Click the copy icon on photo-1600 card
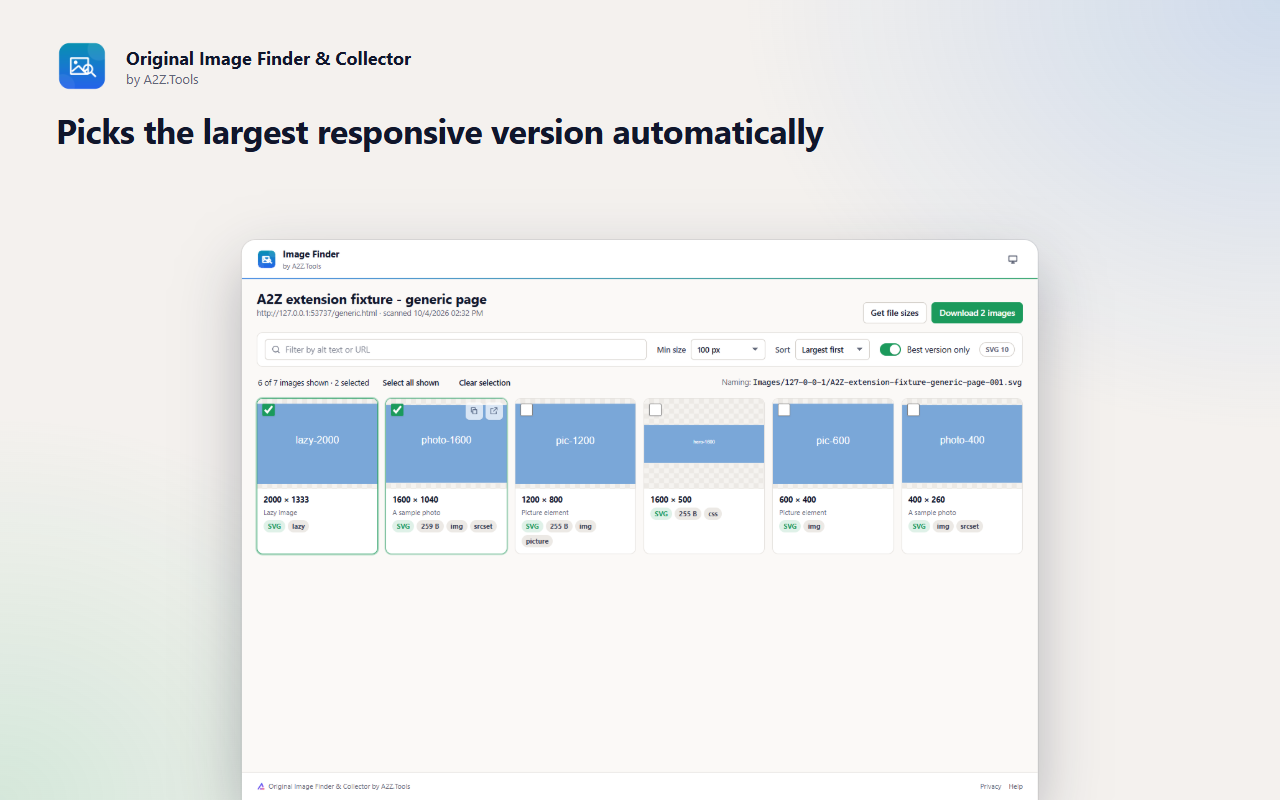 tap(474, 411)
